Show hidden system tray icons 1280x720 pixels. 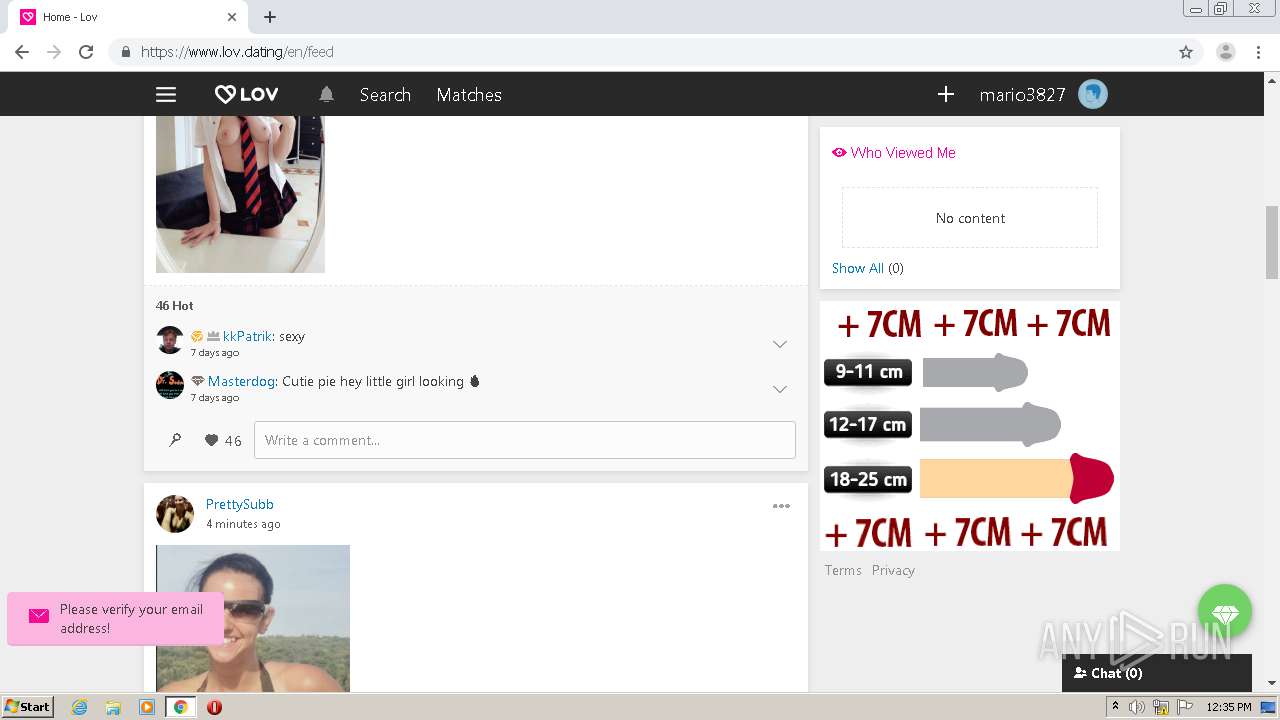pos(1115,707)
